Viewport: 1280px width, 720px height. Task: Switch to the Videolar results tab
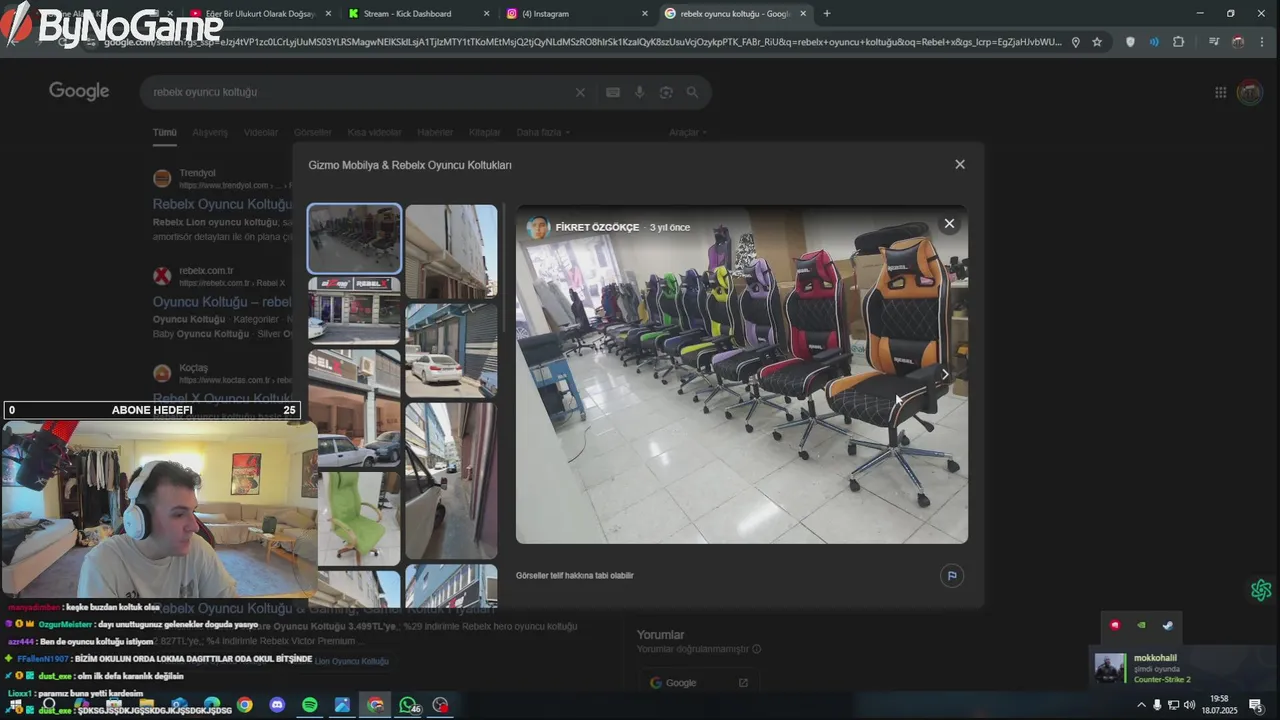(261, 132)
